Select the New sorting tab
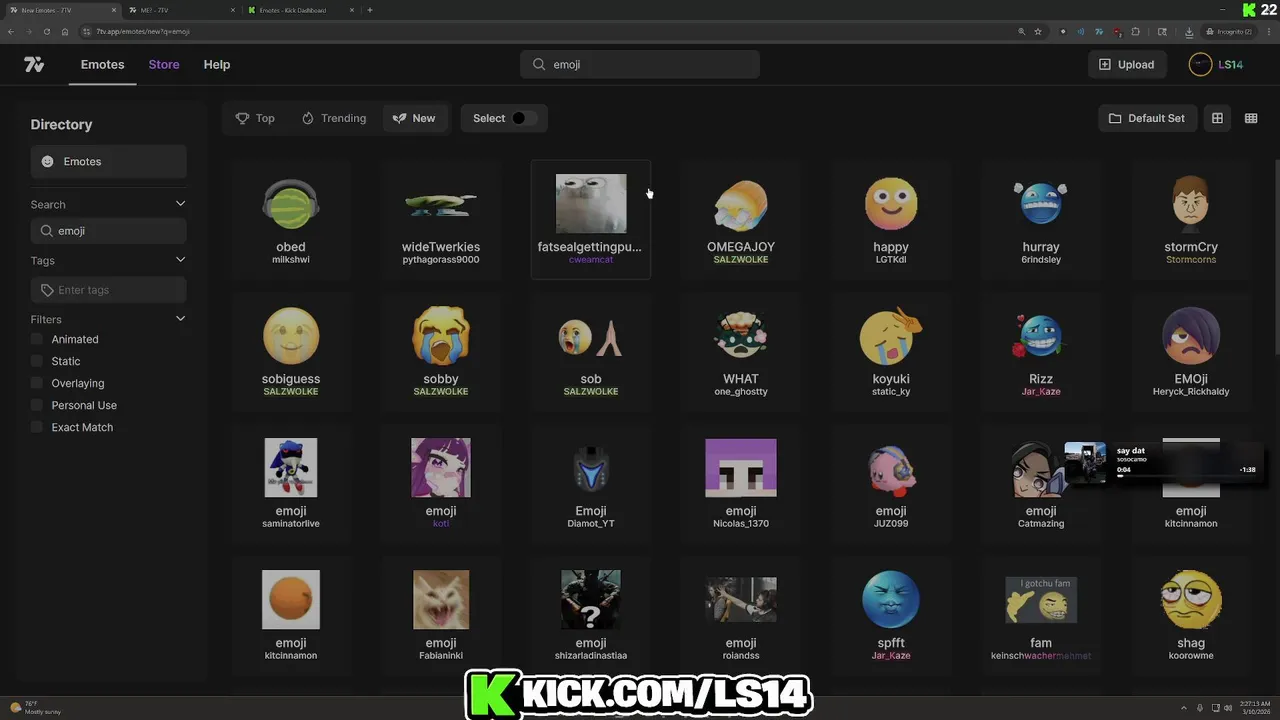 pyautogui.click(x=414, y=118)
